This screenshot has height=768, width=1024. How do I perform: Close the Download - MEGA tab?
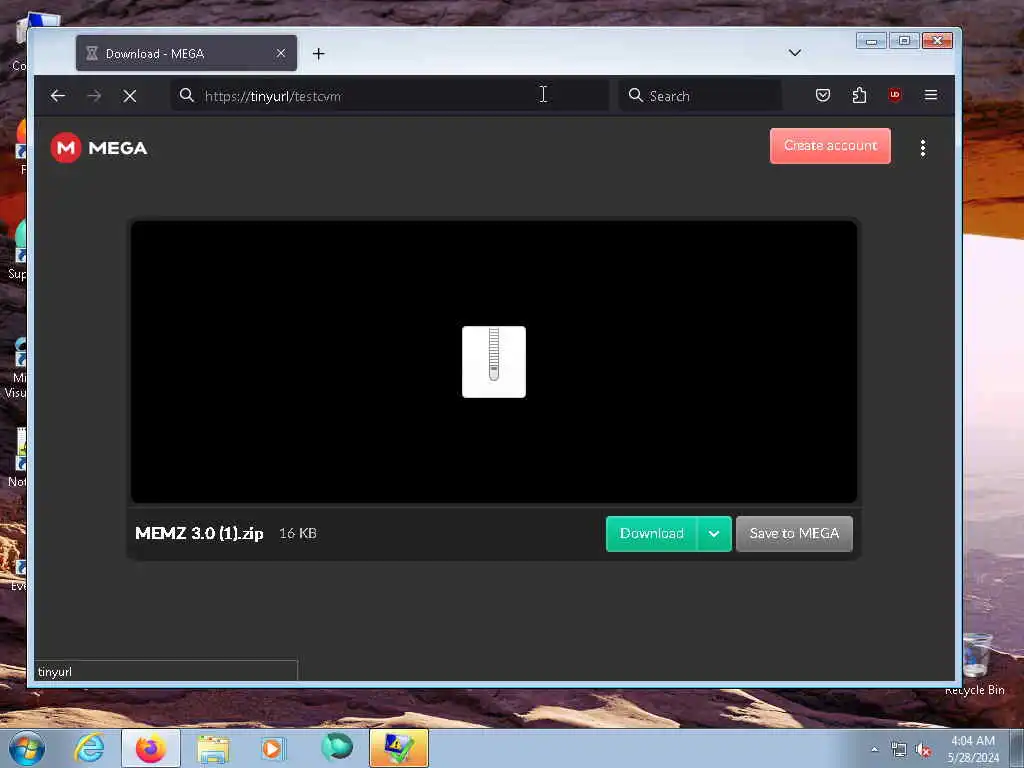(281, 53)
